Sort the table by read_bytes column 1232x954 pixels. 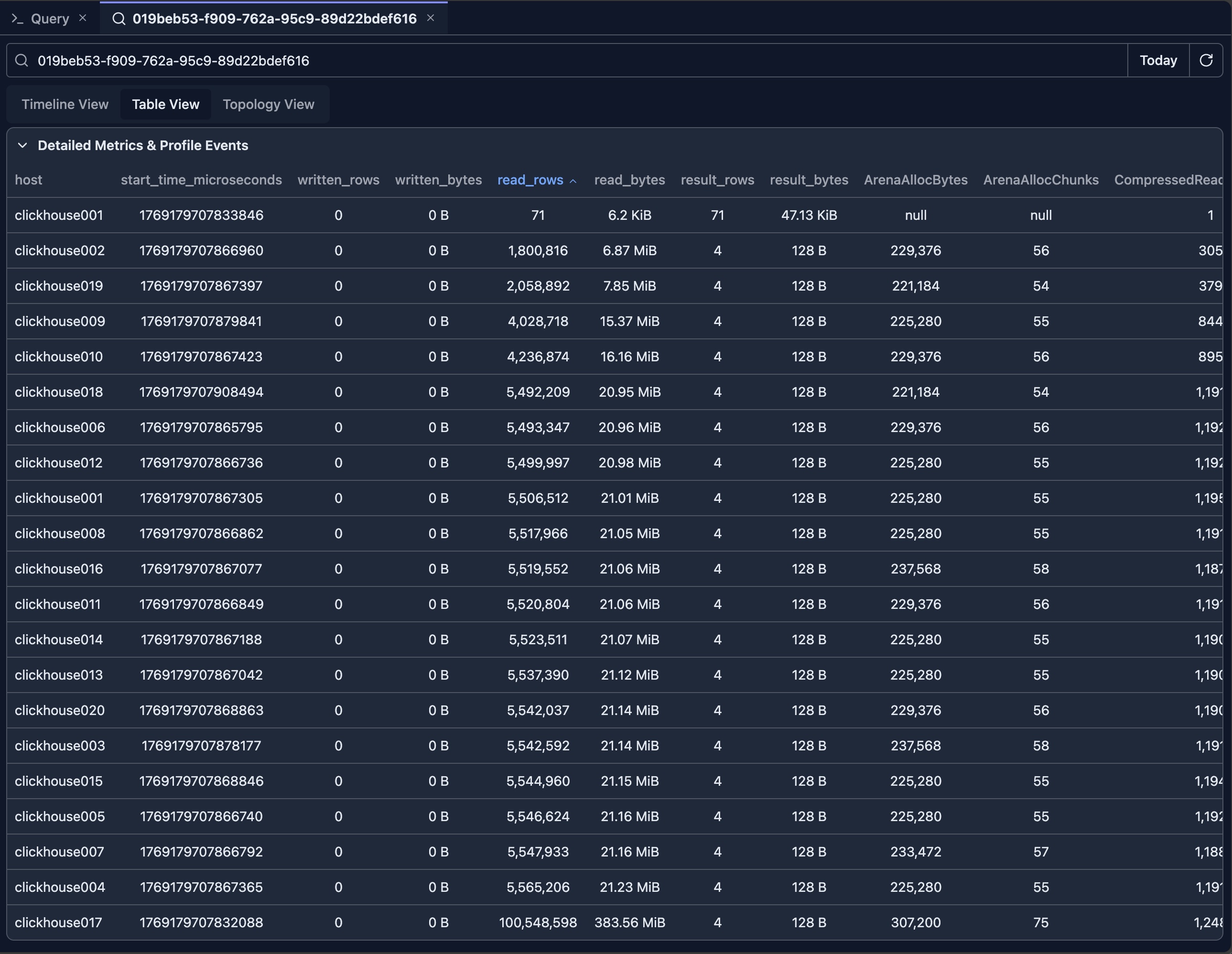coord(629,180)
